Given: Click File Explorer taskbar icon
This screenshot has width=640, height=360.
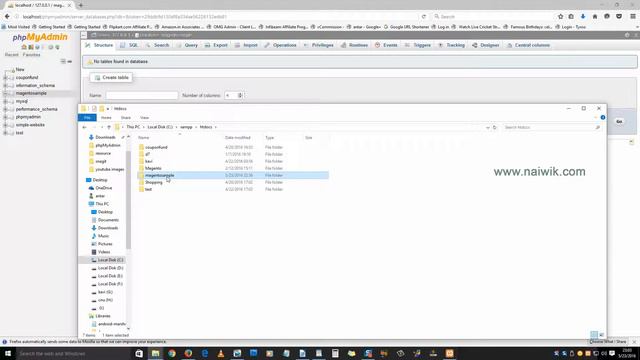Looking at the screenshot, I should click(156, 353).
